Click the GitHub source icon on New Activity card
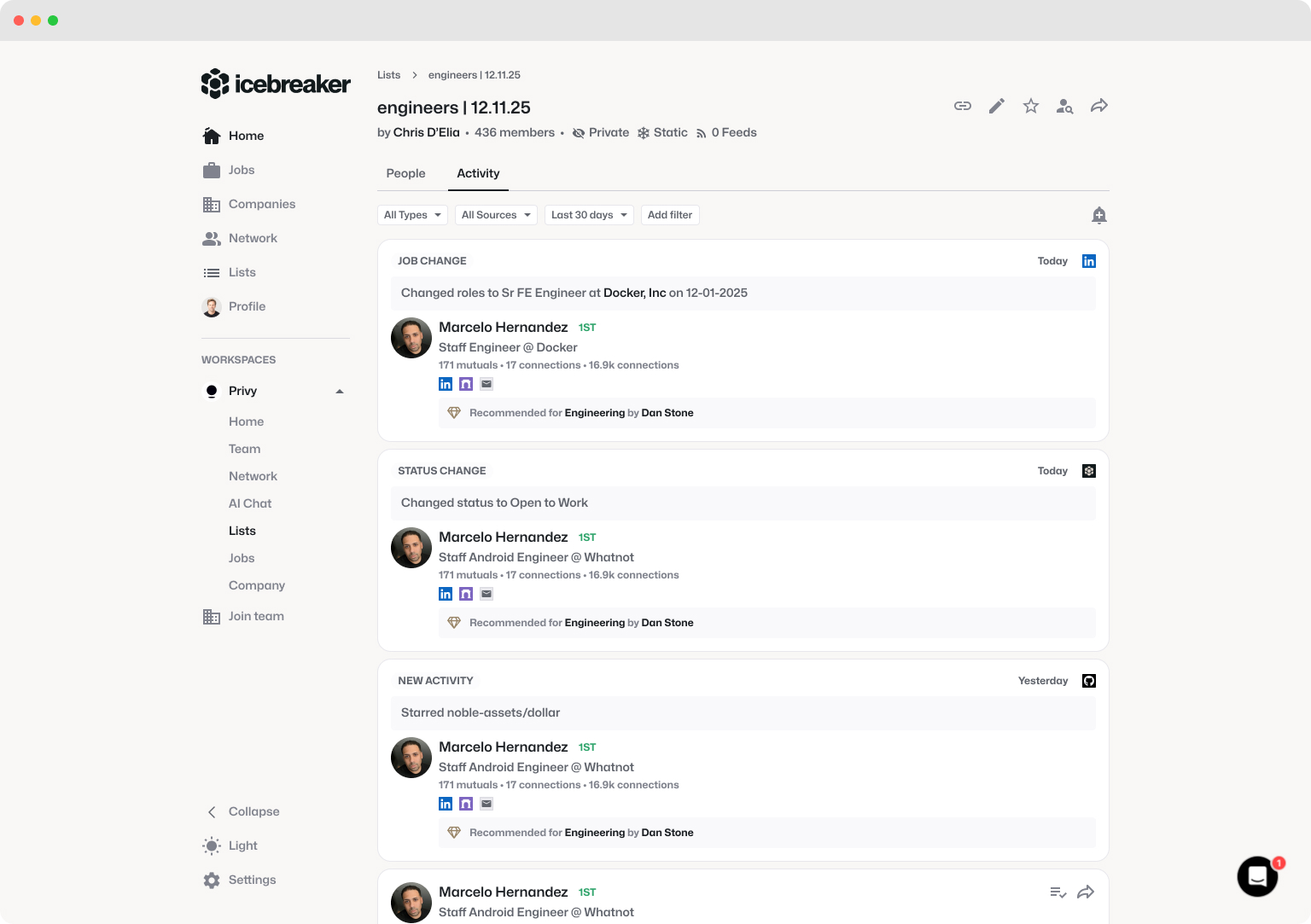 (1089, 681)
